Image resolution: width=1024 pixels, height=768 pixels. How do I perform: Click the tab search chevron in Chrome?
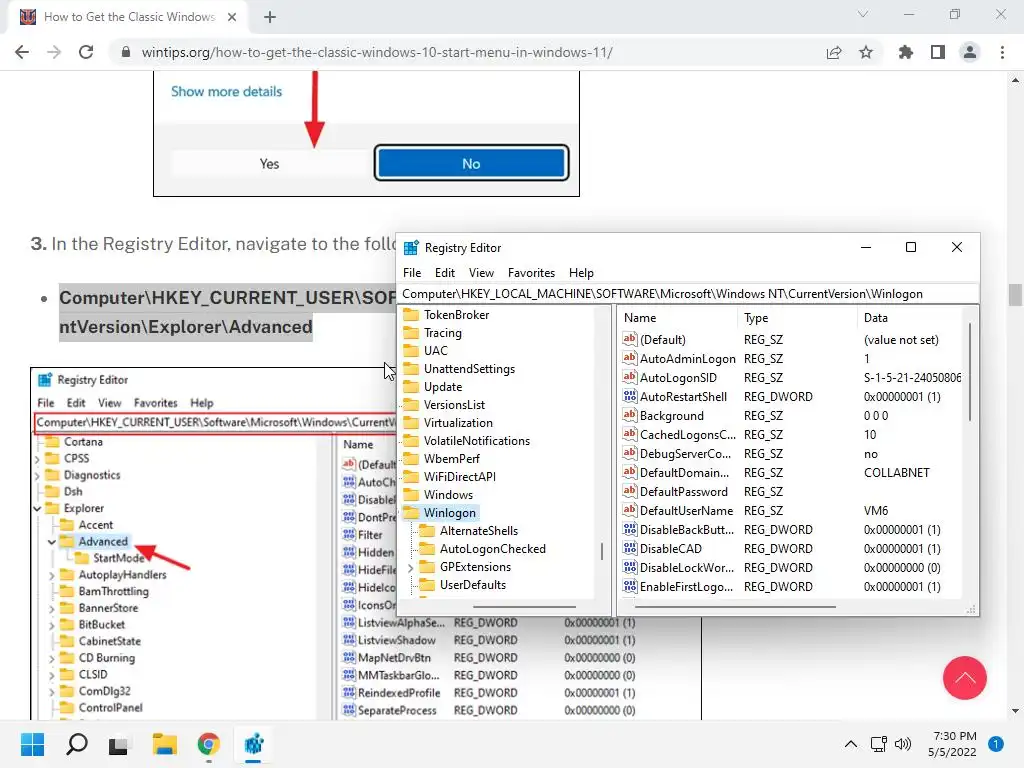863,14
